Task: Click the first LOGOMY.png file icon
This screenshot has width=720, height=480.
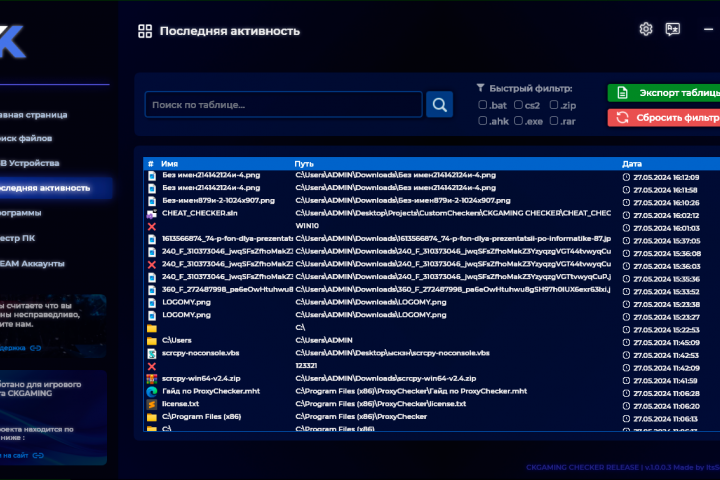Action: pyautogui.click(x=152, y=303)
